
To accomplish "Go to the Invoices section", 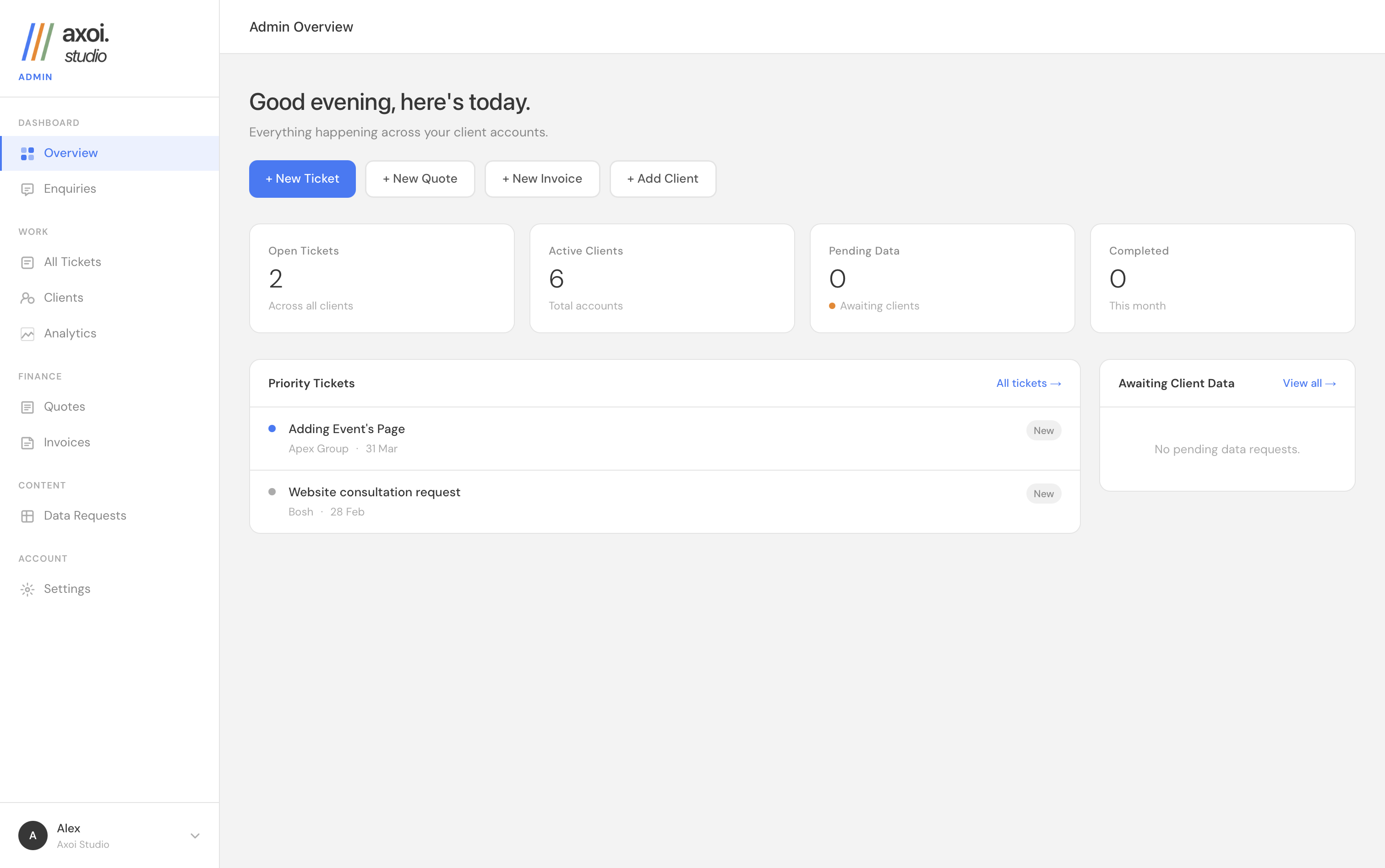I will click(66, 442).
